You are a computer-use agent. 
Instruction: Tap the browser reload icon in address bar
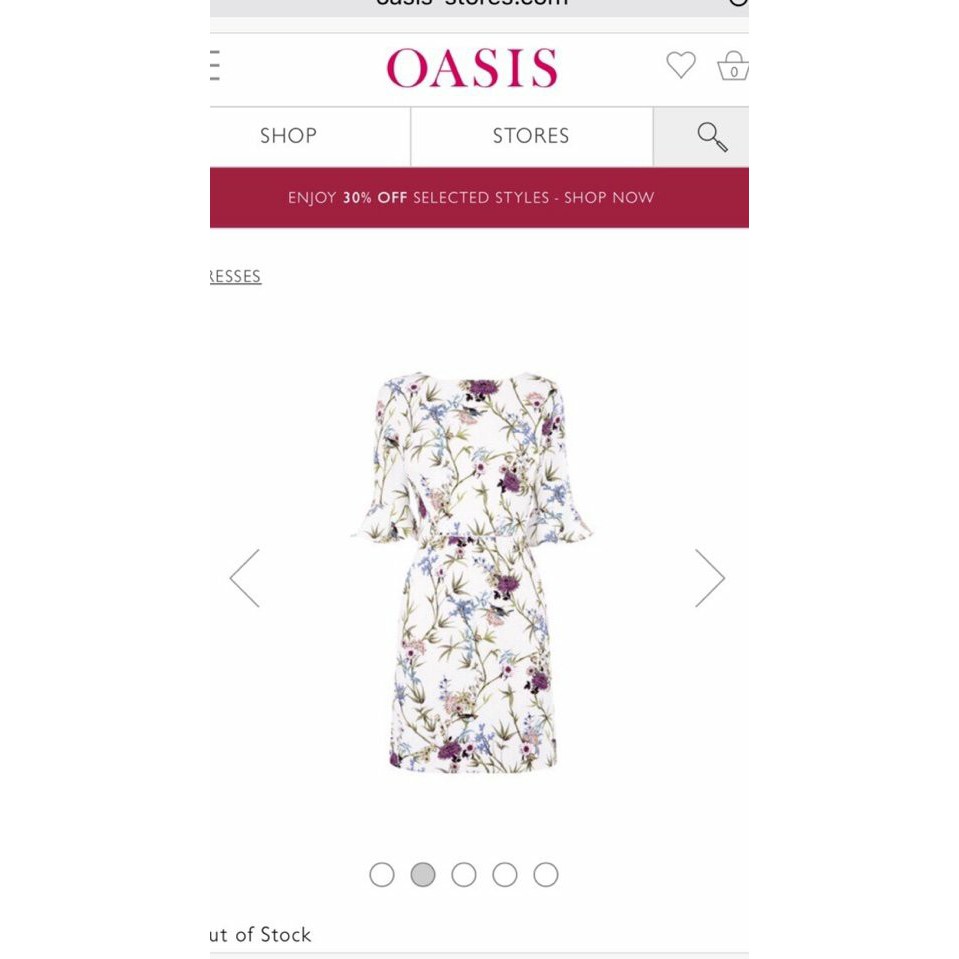[738, 3]
